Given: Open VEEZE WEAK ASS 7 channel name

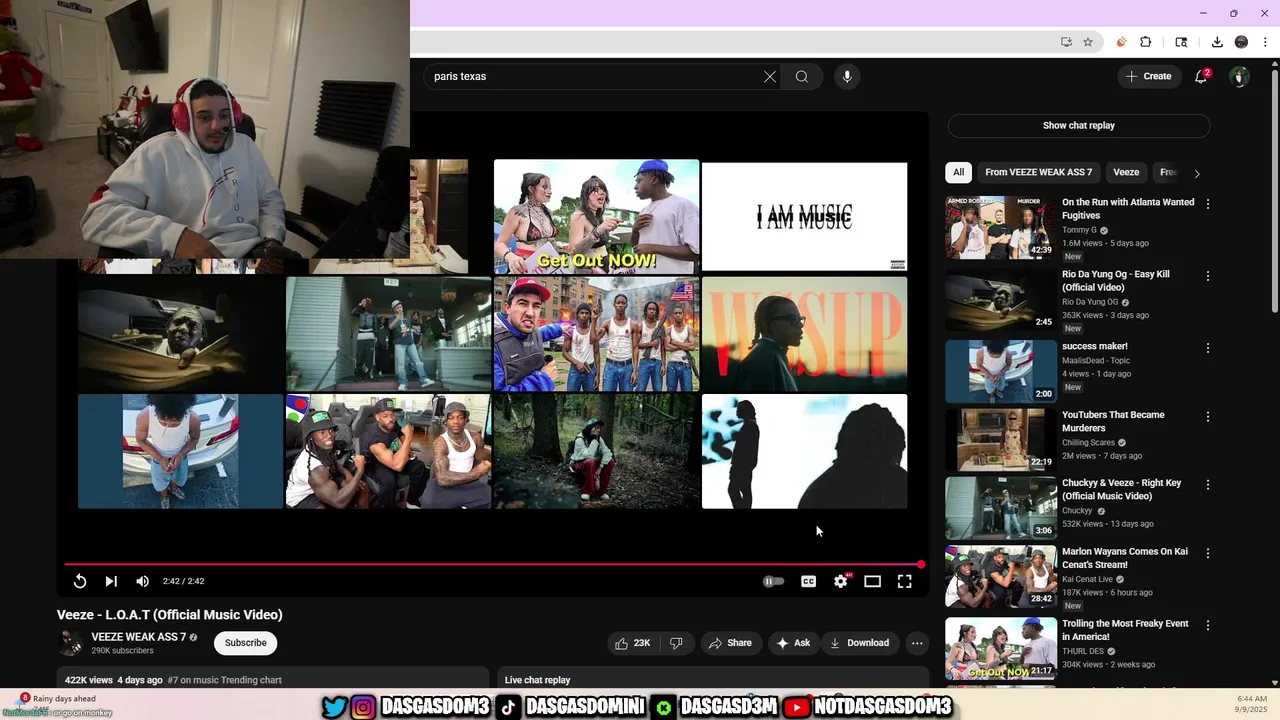Looking at the screenshot, I should coord(138,637).
